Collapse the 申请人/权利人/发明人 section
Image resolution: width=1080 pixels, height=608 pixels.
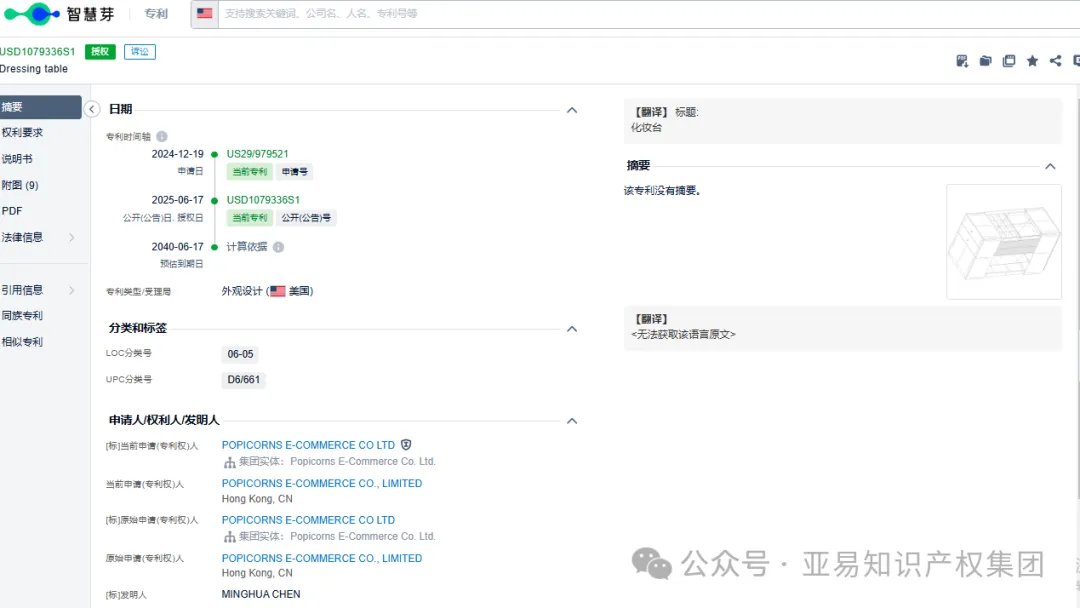click(x=572, y=421)
